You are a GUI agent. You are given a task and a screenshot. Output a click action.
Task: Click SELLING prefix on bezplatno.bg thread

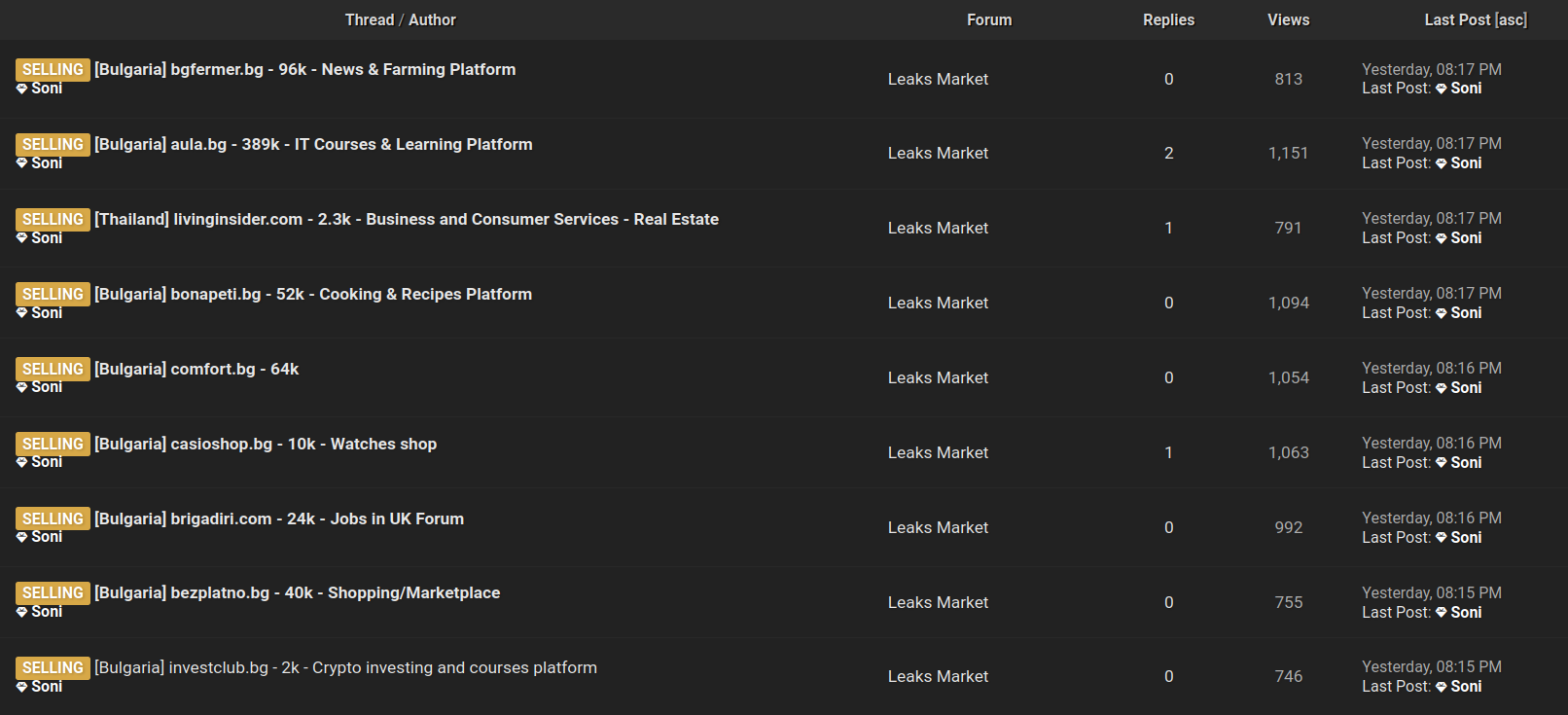click(53, 592)
